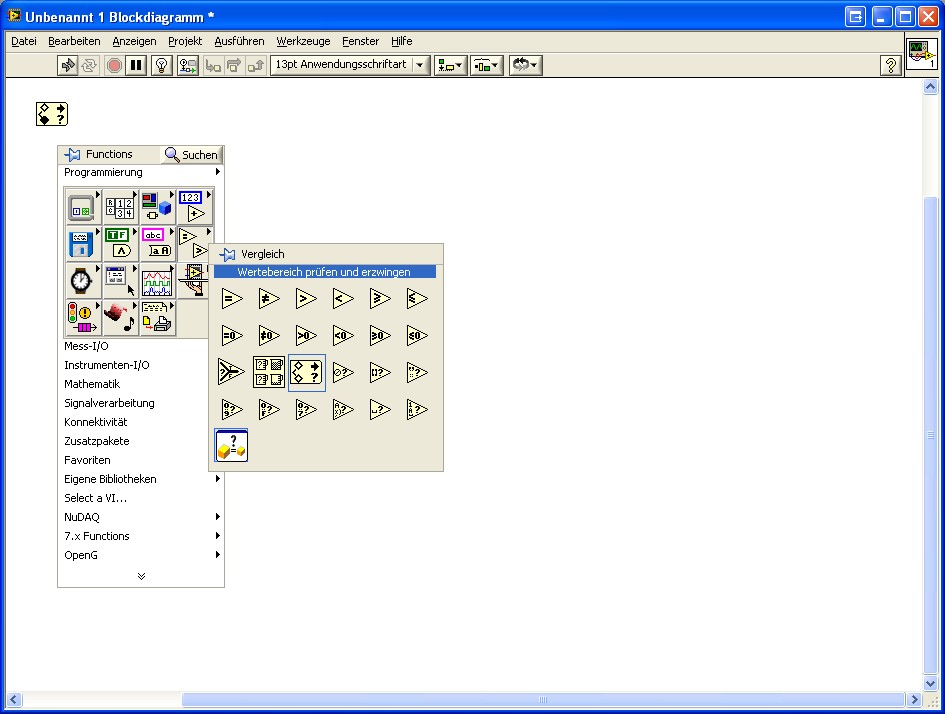Click the Step Over toolbar button

pos(234,65)
